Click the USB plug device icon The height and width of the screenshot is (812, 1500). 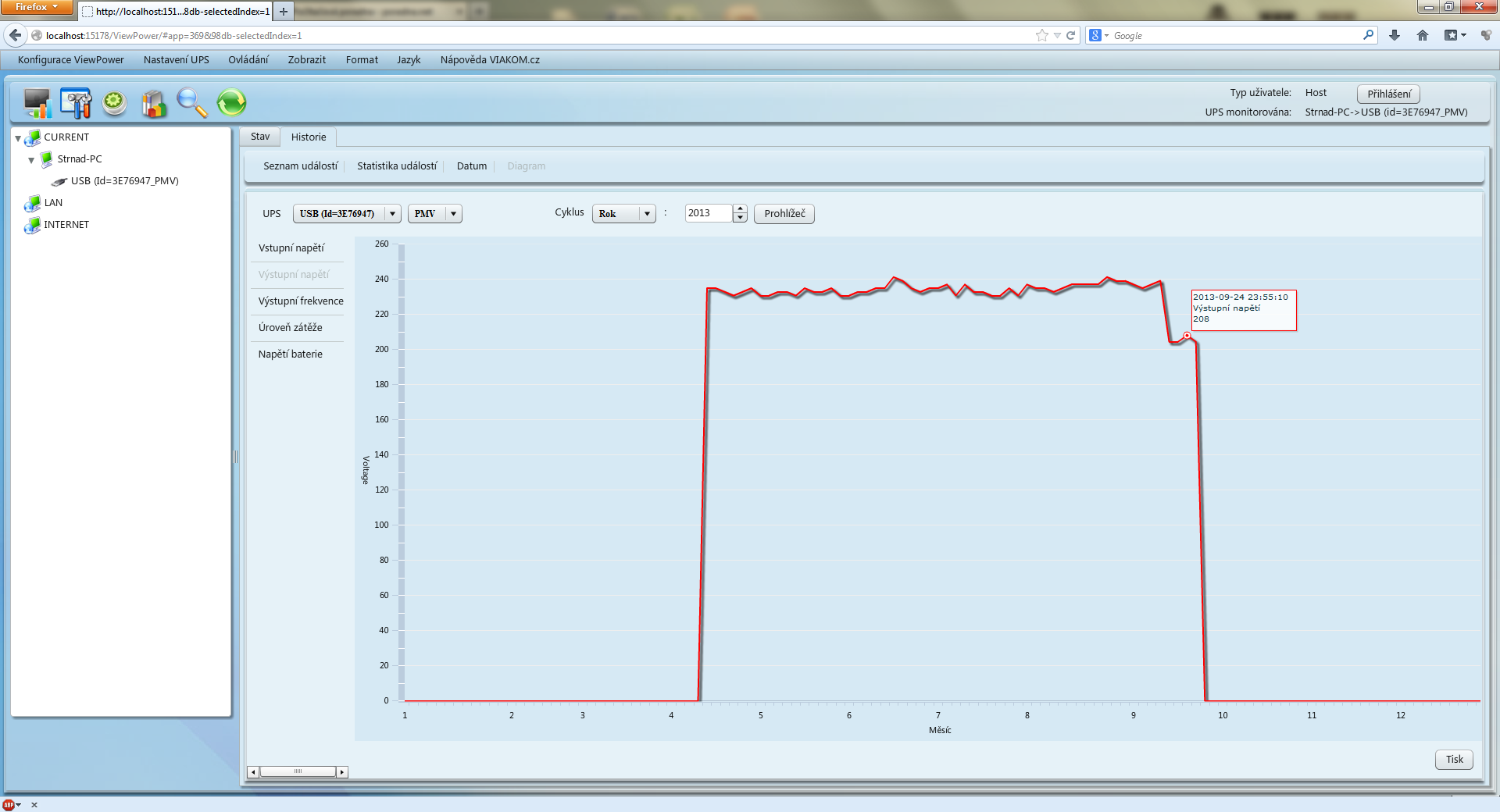tap(59, 181)
